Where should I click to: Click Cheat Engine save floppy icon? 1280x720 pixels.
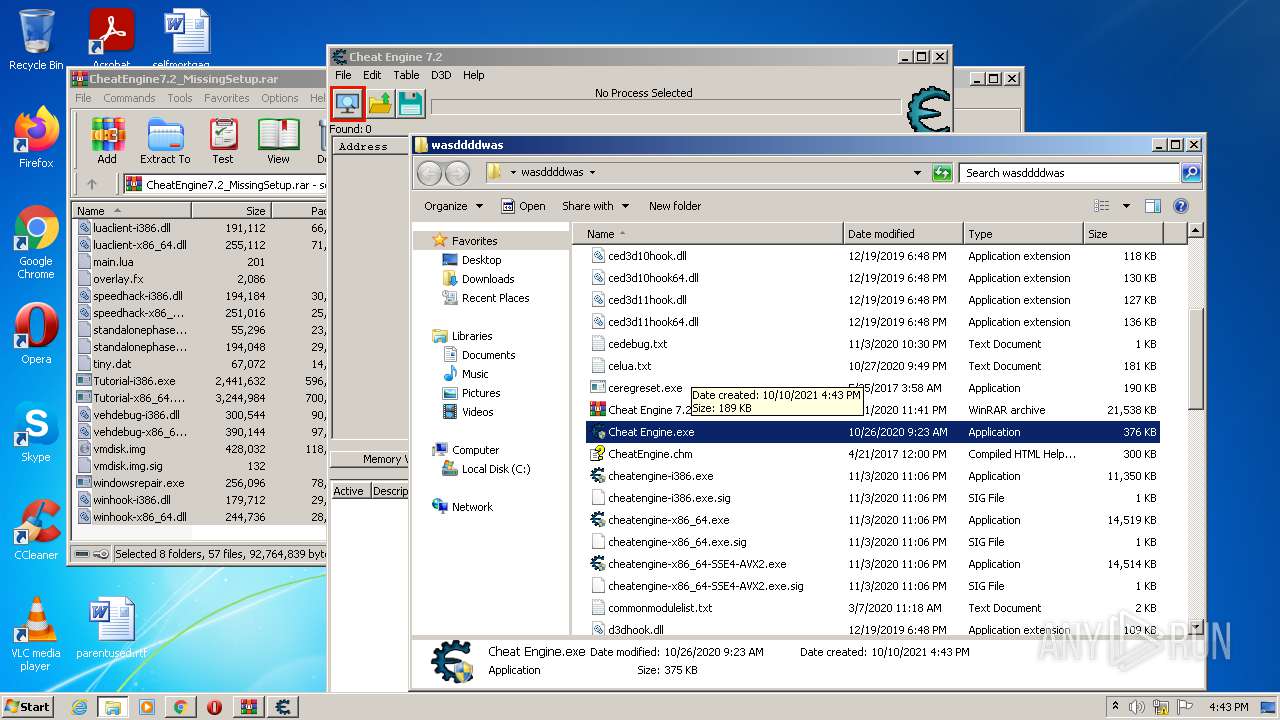[410, 104]
